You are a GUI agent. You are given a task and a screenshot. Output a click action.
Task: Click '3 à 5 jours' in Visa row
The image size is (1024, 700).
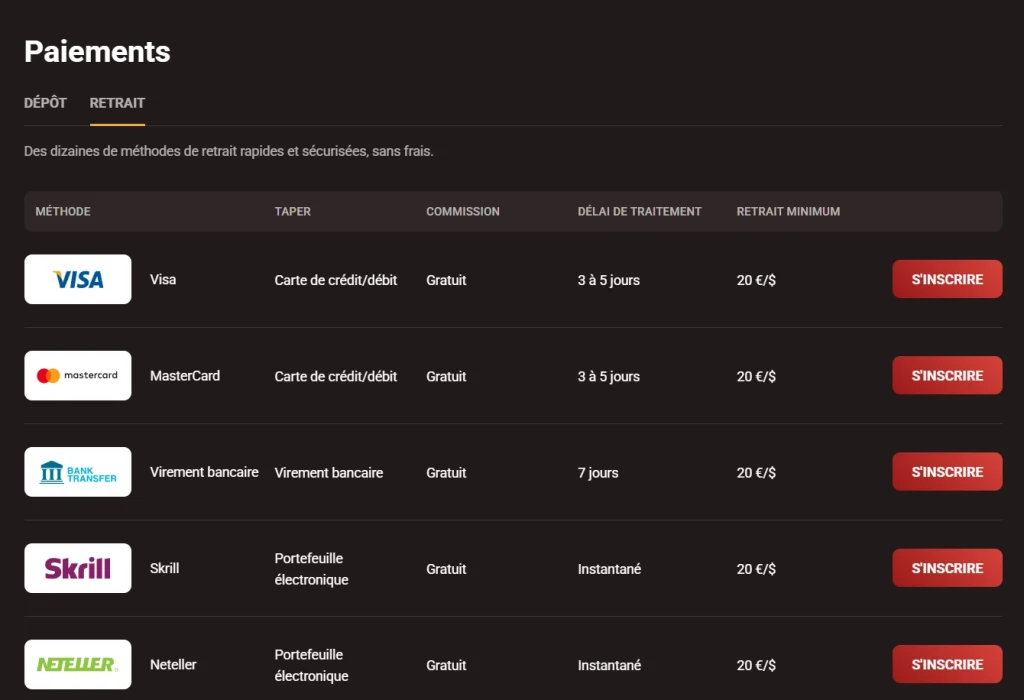pos(609,280)
